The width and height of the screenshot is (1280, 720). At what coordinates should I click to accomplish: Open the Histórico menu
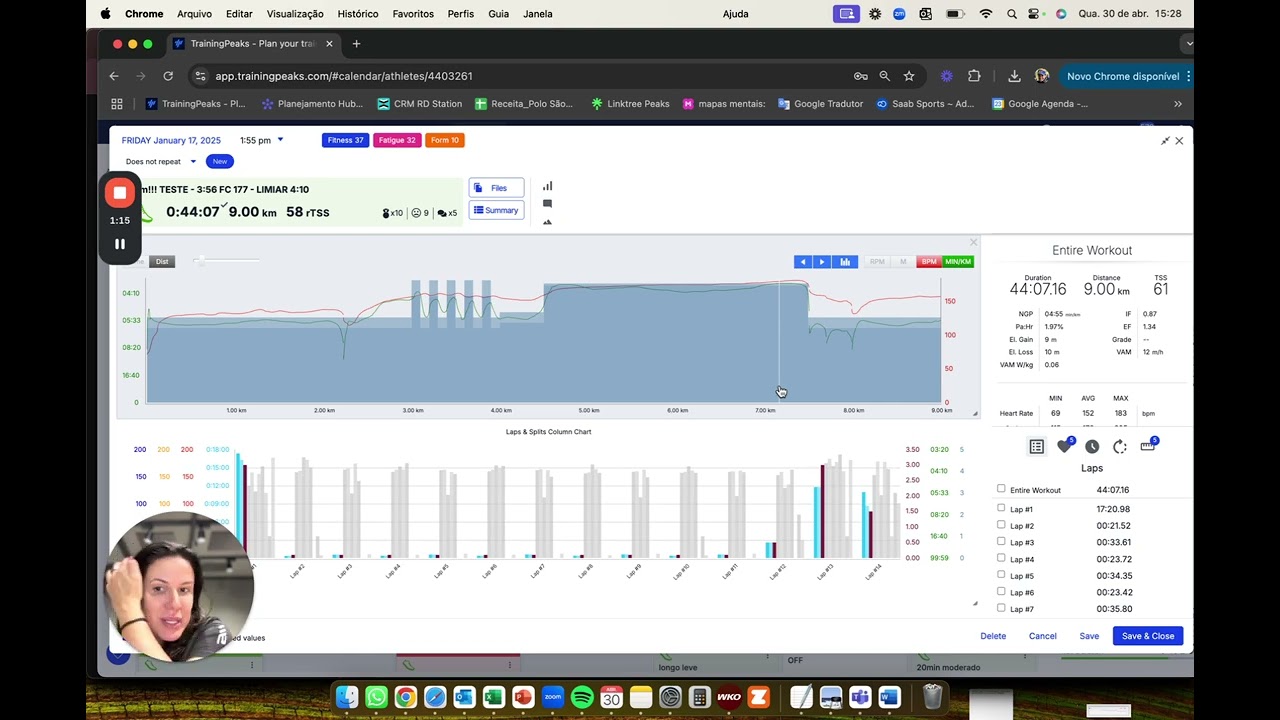coord(358,14)
